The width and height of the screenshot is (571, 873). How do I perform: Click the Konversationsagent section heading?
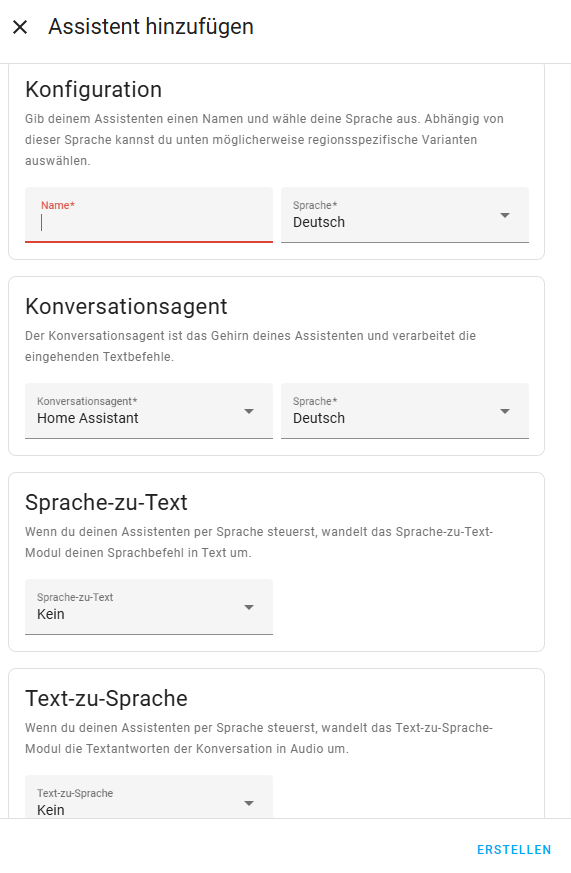(x=126, y=307)
